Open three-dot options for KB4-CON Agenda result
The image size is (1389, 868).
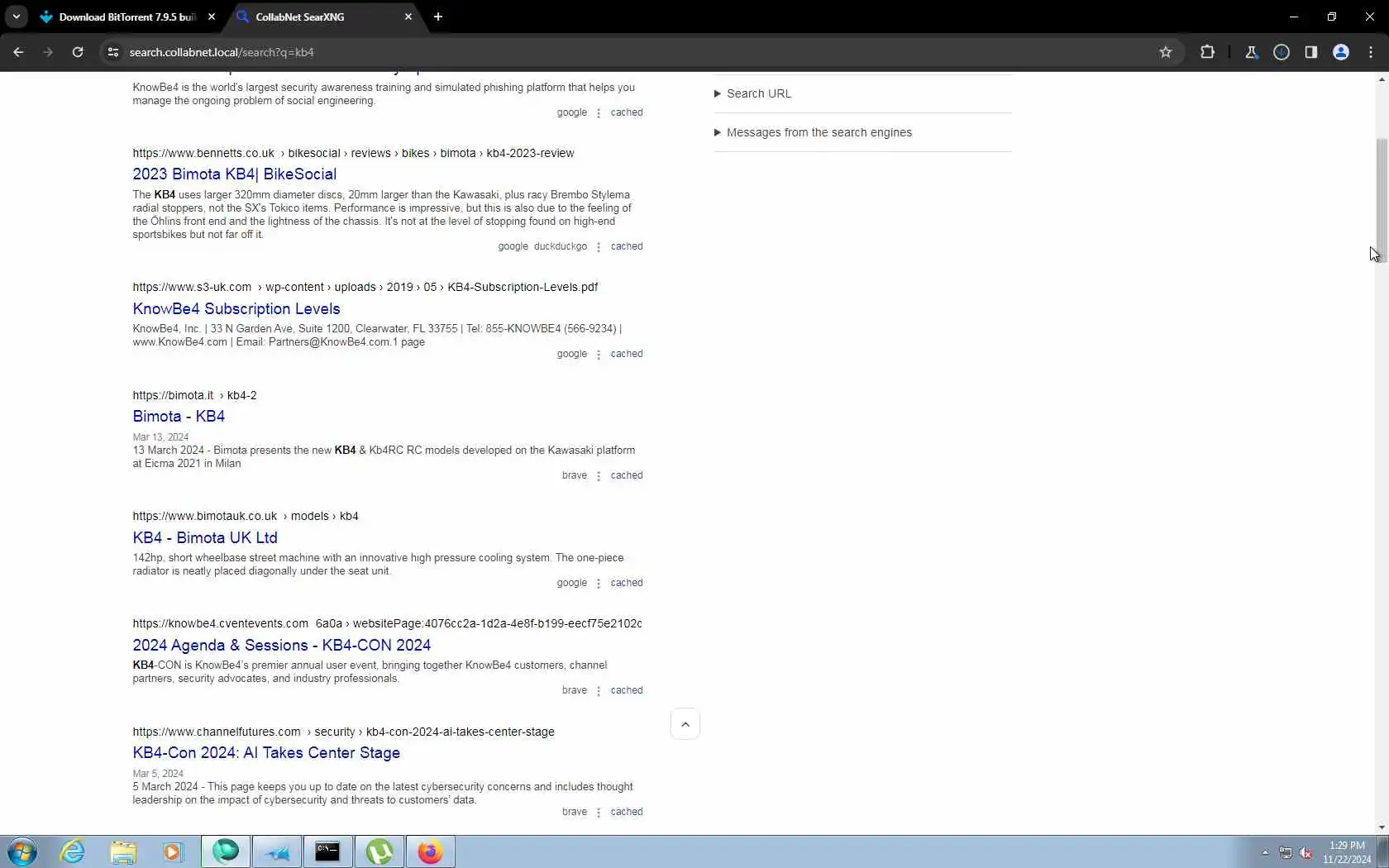(x=599, y=691)
